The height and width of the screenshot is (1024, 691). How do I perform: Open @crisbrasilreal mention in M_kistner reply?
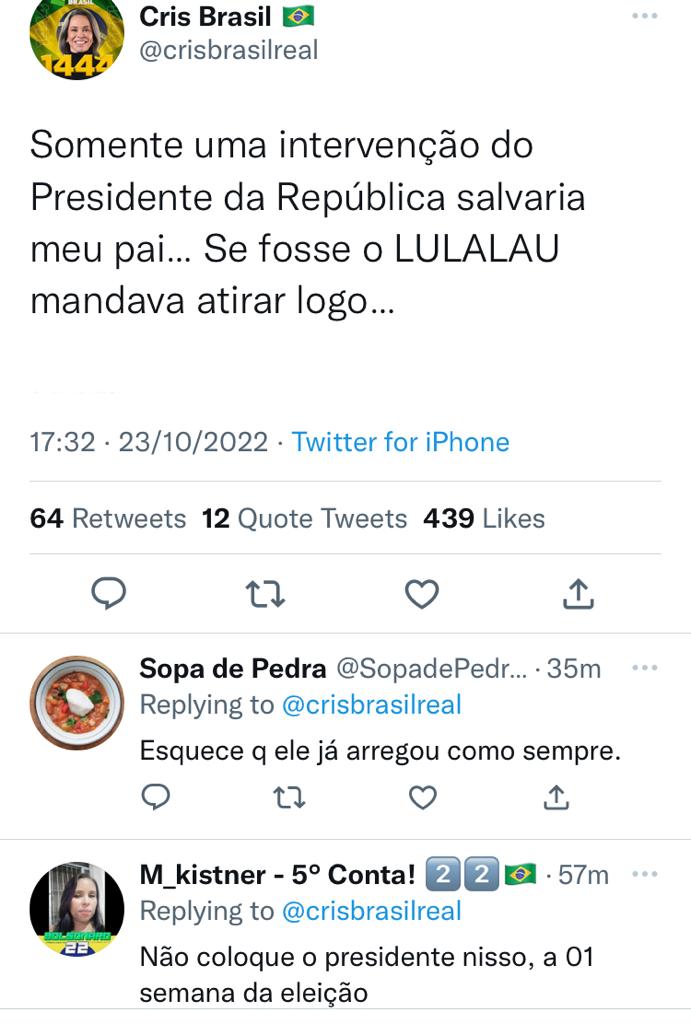click(372, 912)
